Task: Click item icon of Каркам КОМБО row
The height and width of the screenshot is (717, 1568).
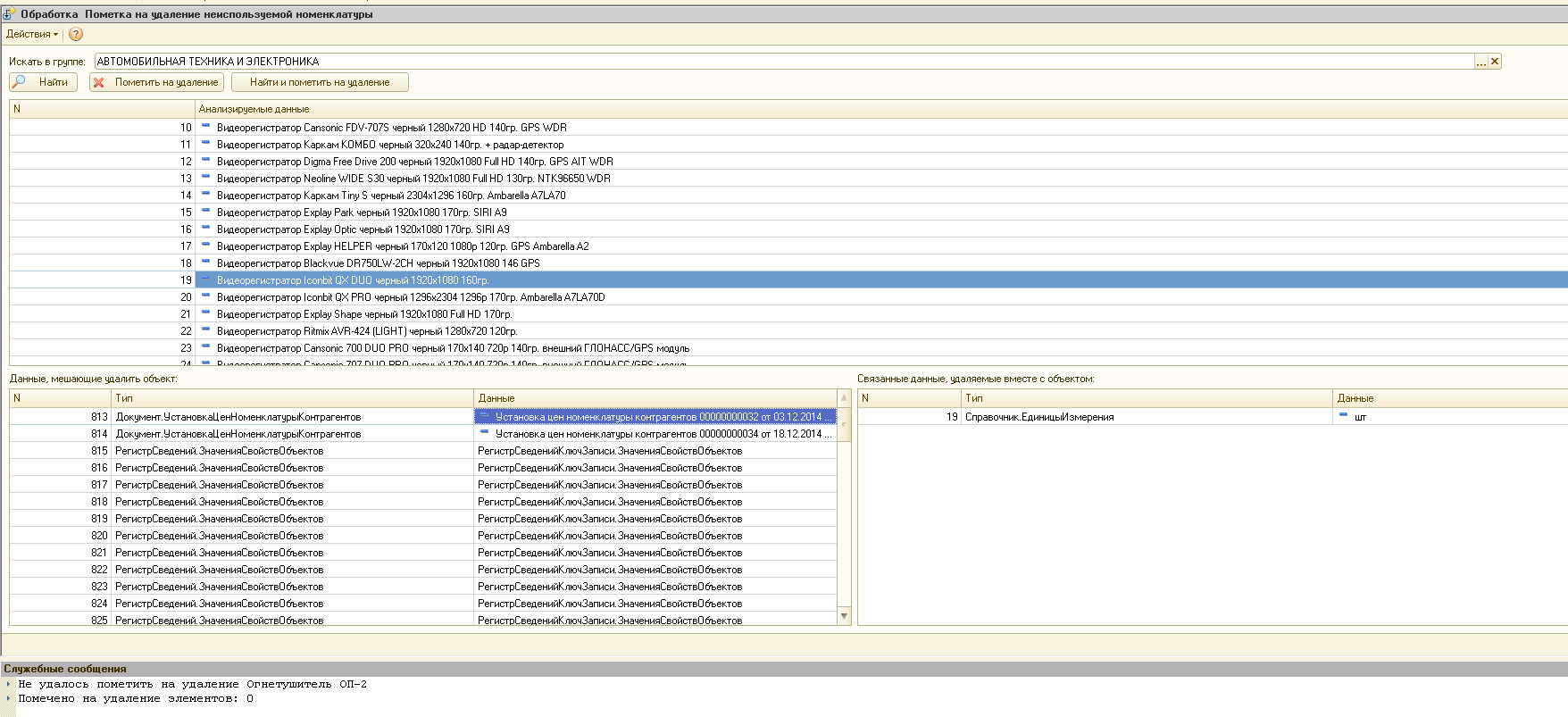Action: 205,144
